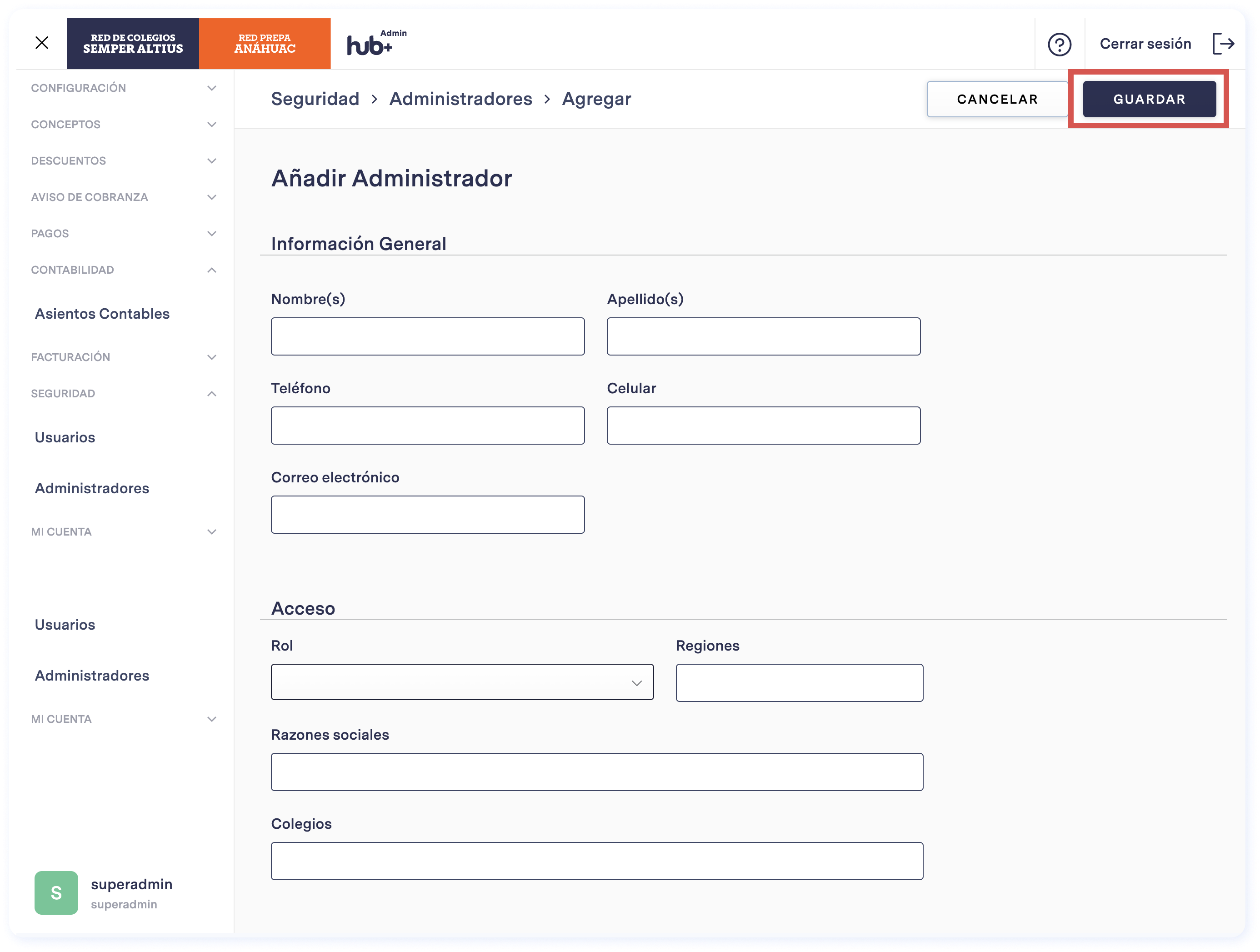Click the Cerrar sesión link
1260x952 pixels.
pyautogui.click(x=1145, y=44)
